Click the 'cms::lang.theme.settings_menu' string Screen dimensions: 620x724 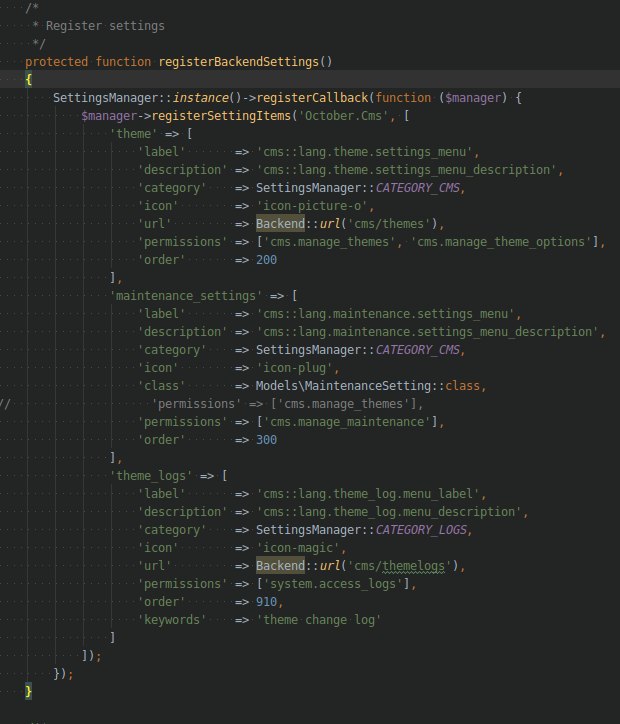pyautogui.click(x=364, y=152)
